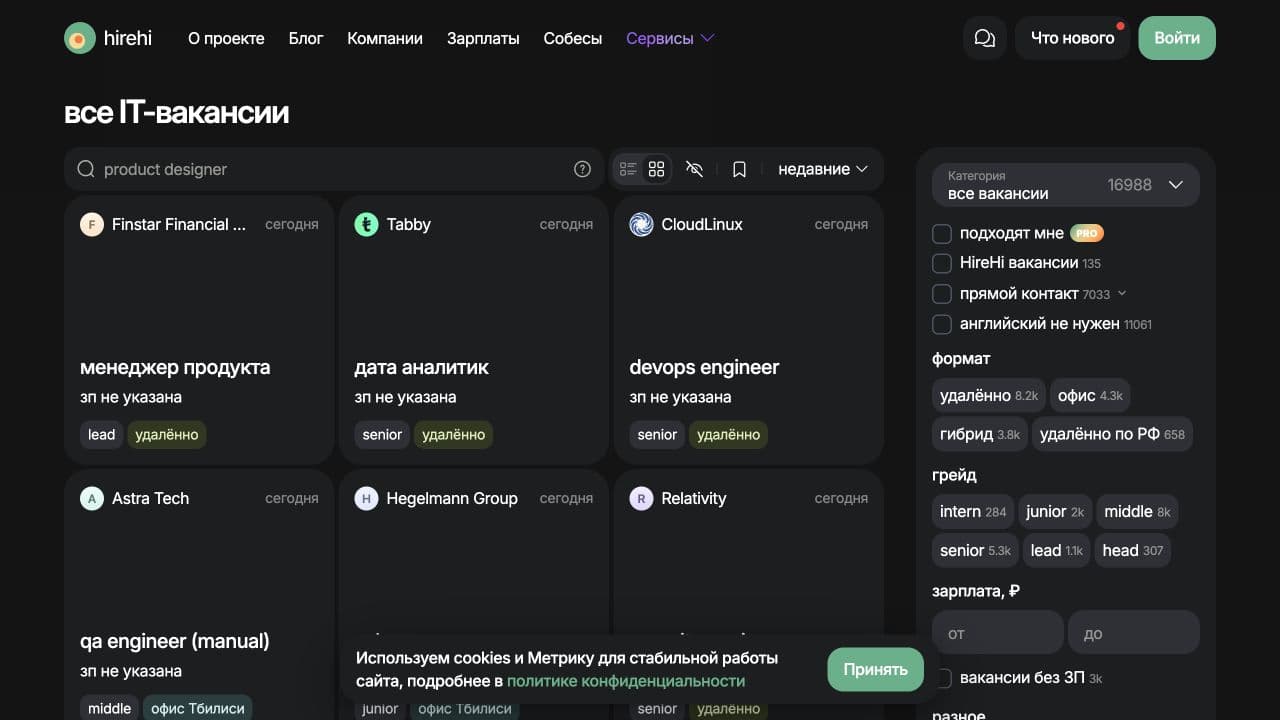1280x720 pixels.
Task: Click the hirehi logo icon
Action: [80, 38]
